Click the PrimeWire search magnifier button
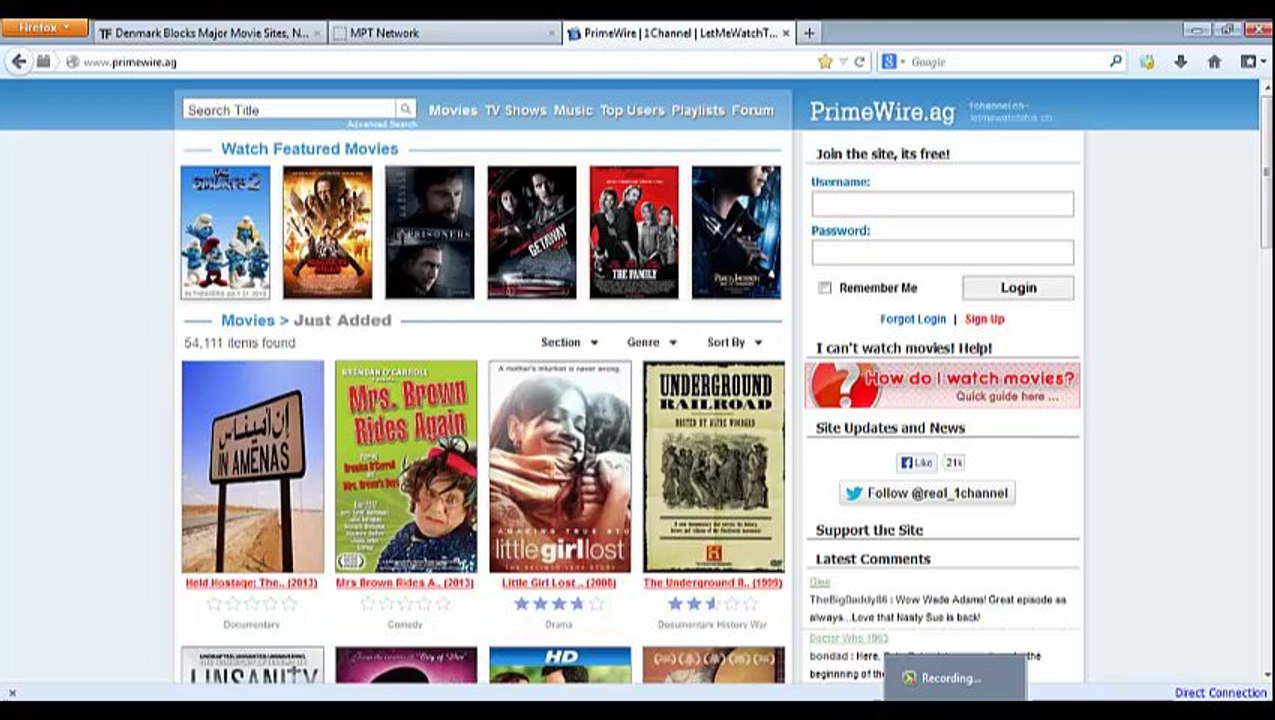Viewport: 1275px width, 720px height. pos(406,109)
